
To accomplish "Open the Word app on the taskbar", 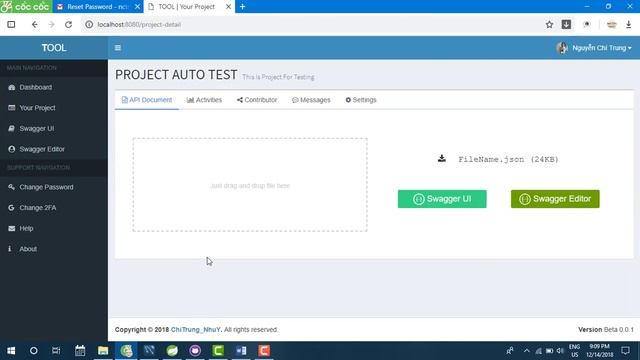I will coord(241,351).
